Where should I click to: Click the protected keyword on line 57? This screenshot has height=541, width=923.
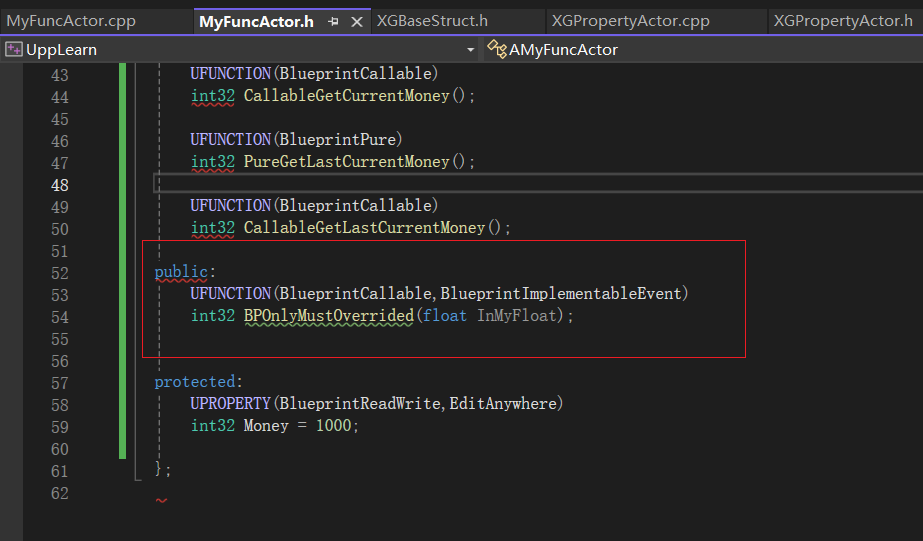point(195,381)
